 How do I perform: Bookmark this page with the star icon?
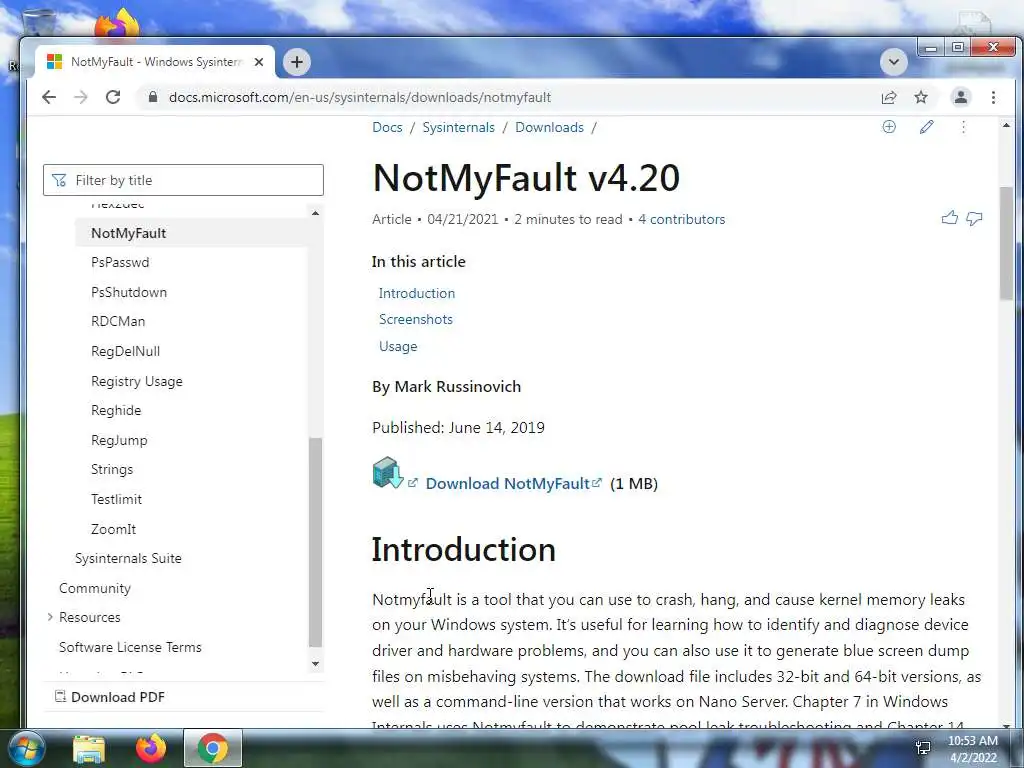921,97
